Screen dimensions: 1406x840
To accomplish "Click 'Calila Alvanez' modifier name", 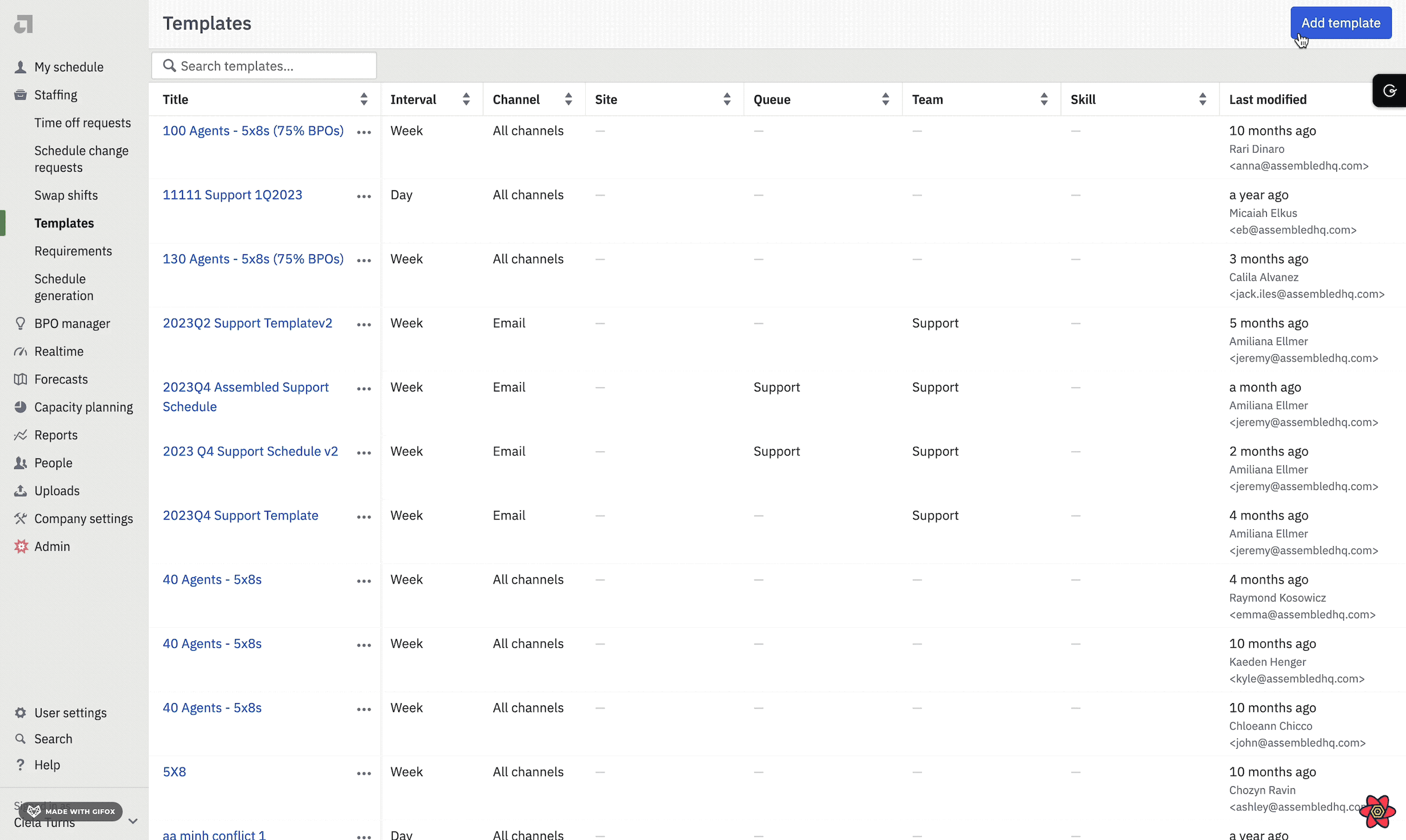I will [1264, 277].
